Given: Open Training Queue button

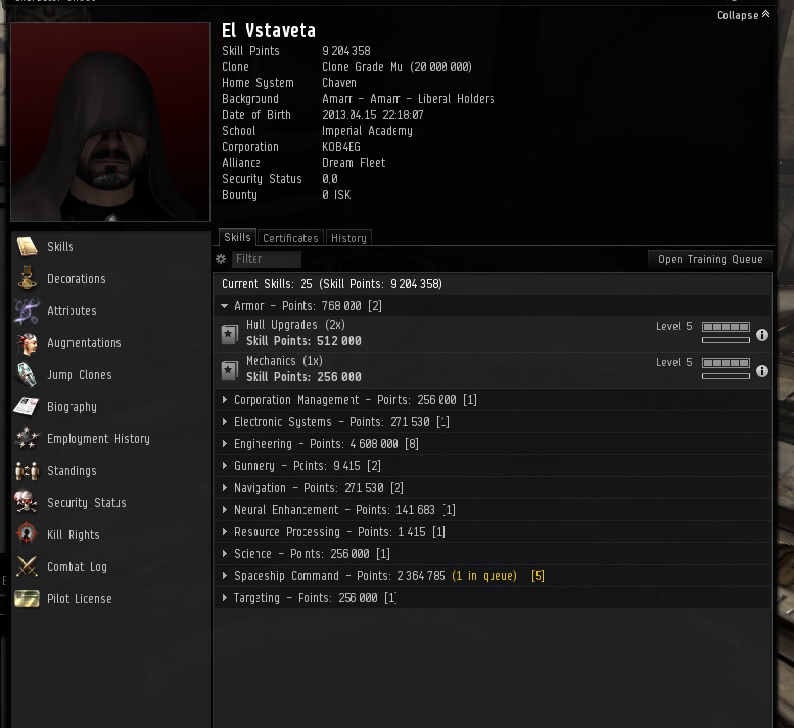Looking at the screenshot, I should point(710,259).
